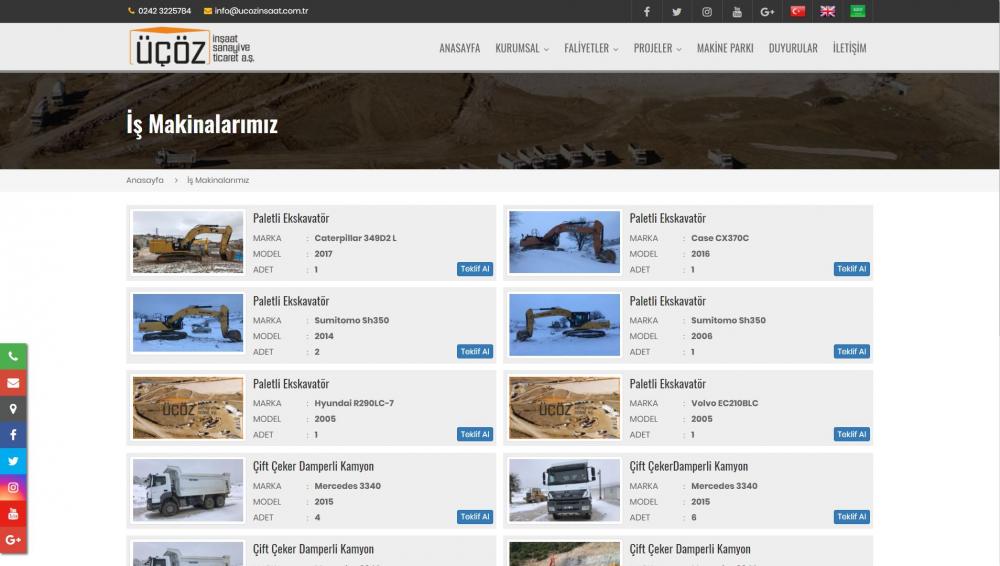Click Paletli Ekskavatör title of Caterpillar card
This screenshot has height=566, width=1000.
[x=291, y=218]
